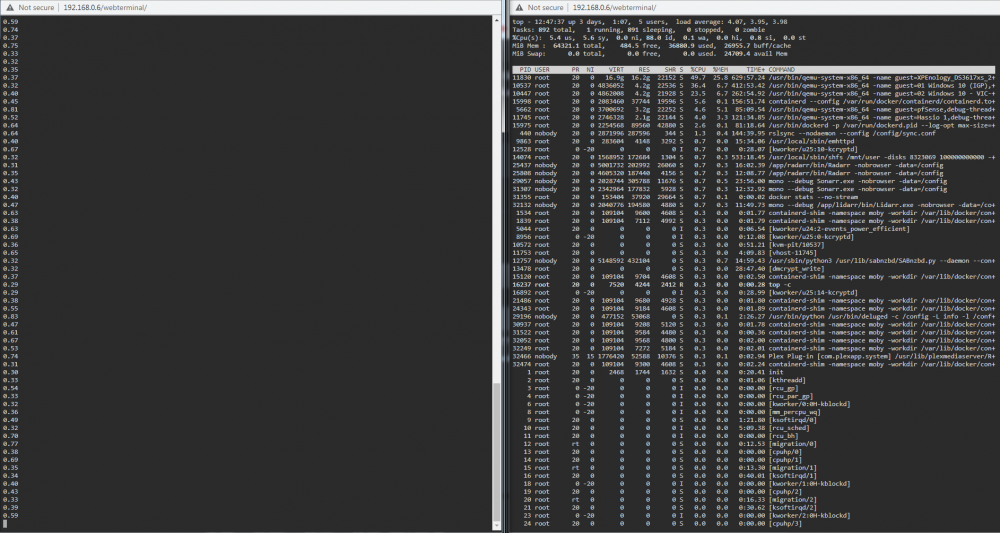1000x533 pixels.
Task: Select the 'top -c' process row
Action: 753,284
